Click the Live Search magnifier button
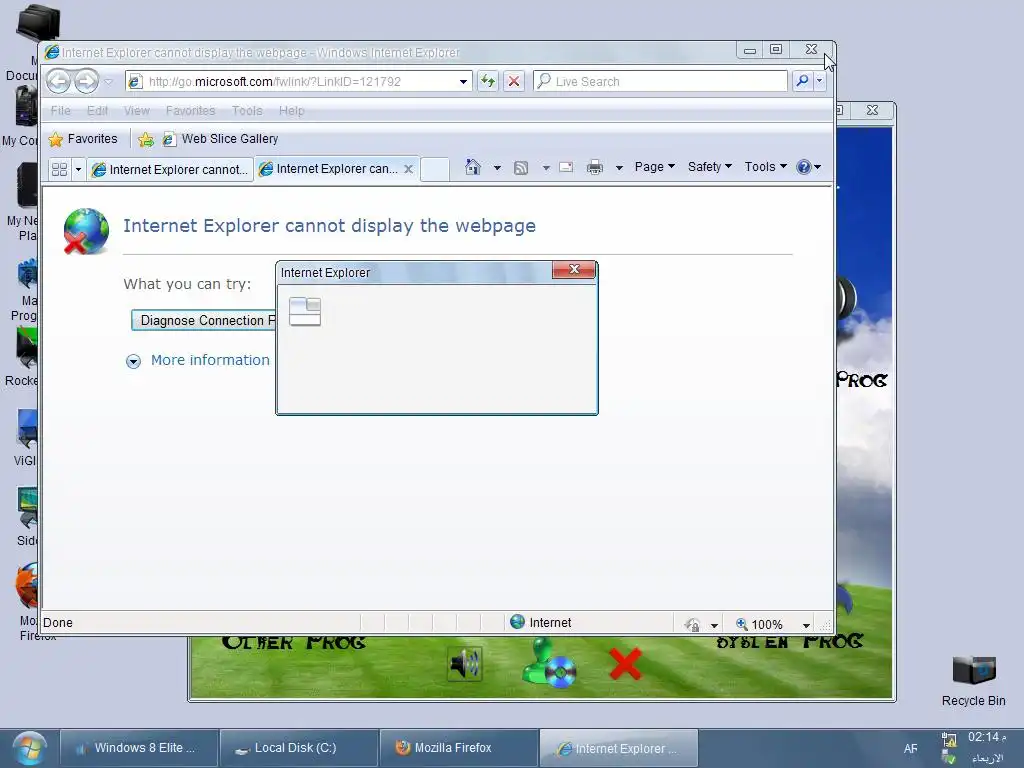The image size is (1024, 768). point(803,81)
